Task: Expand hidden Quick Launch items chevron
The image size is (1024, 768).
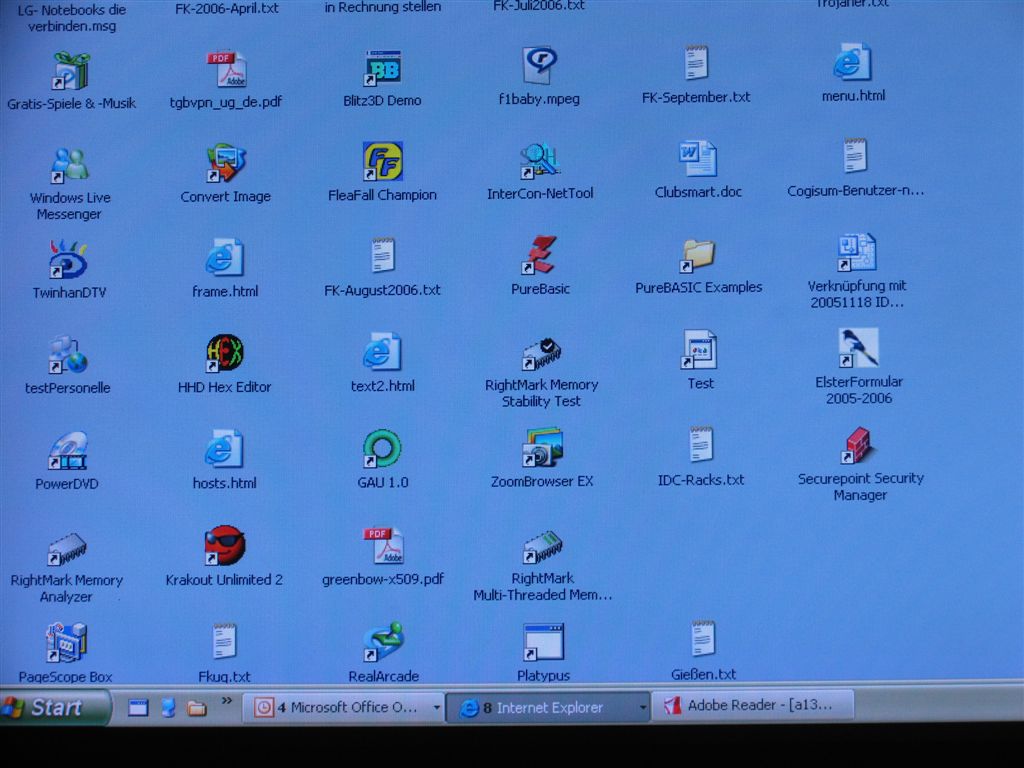Action: coord(227,701)
